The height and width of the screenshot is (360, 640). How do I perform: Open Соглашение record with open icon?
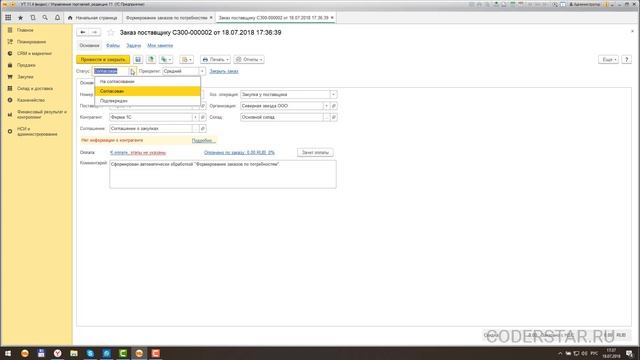202,129
